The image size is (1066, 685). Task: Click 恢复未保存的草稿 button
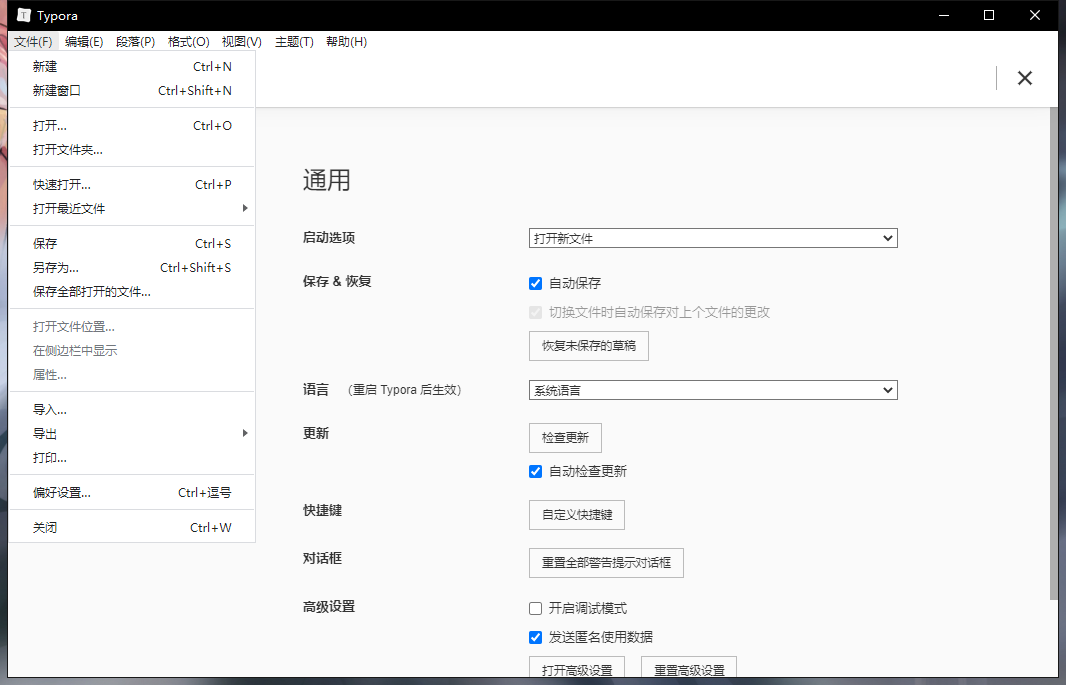point(588,346)
